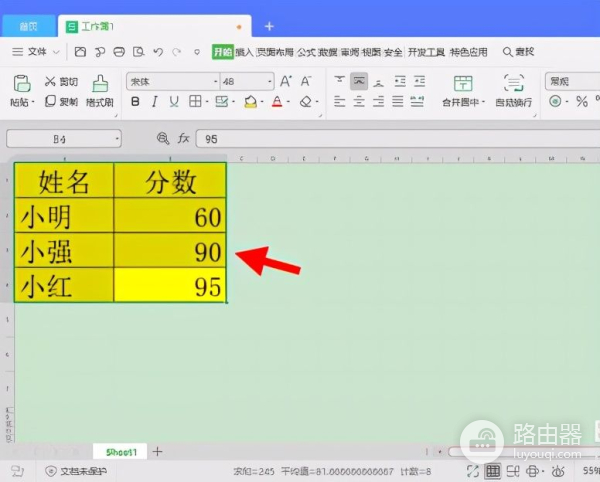Open the Paste options dropdown arrow
The width and height of the screenshot is (600, 482).
point(33,102)
